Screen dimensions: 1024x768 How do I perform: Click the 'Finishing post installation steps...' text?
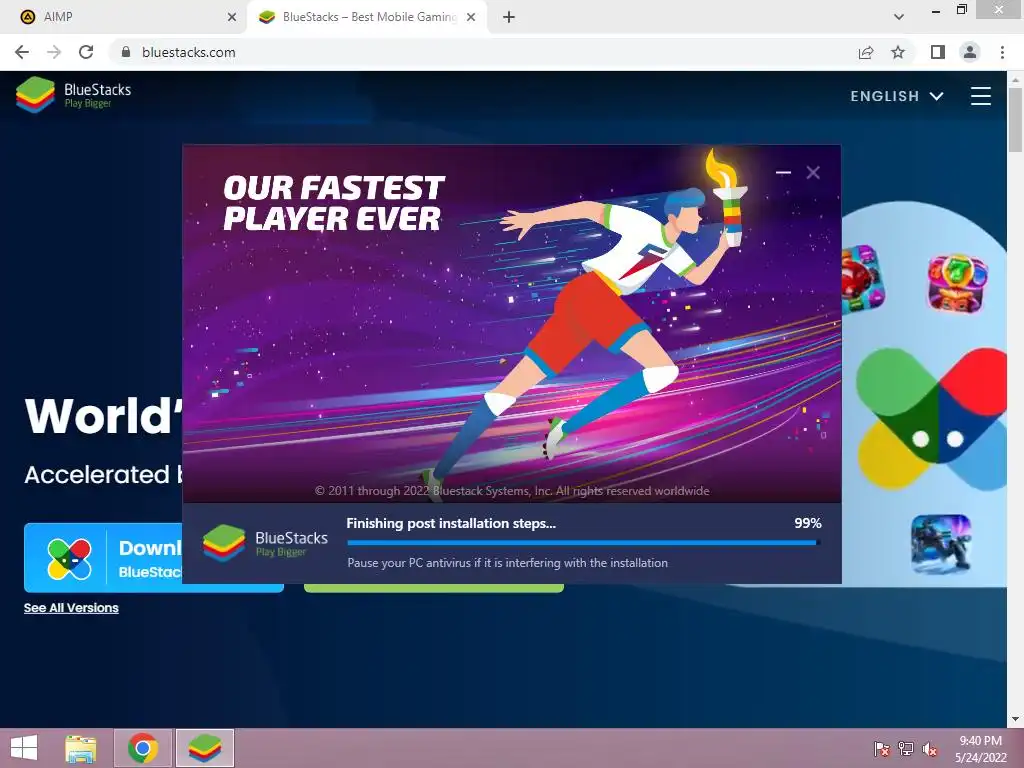451,523
